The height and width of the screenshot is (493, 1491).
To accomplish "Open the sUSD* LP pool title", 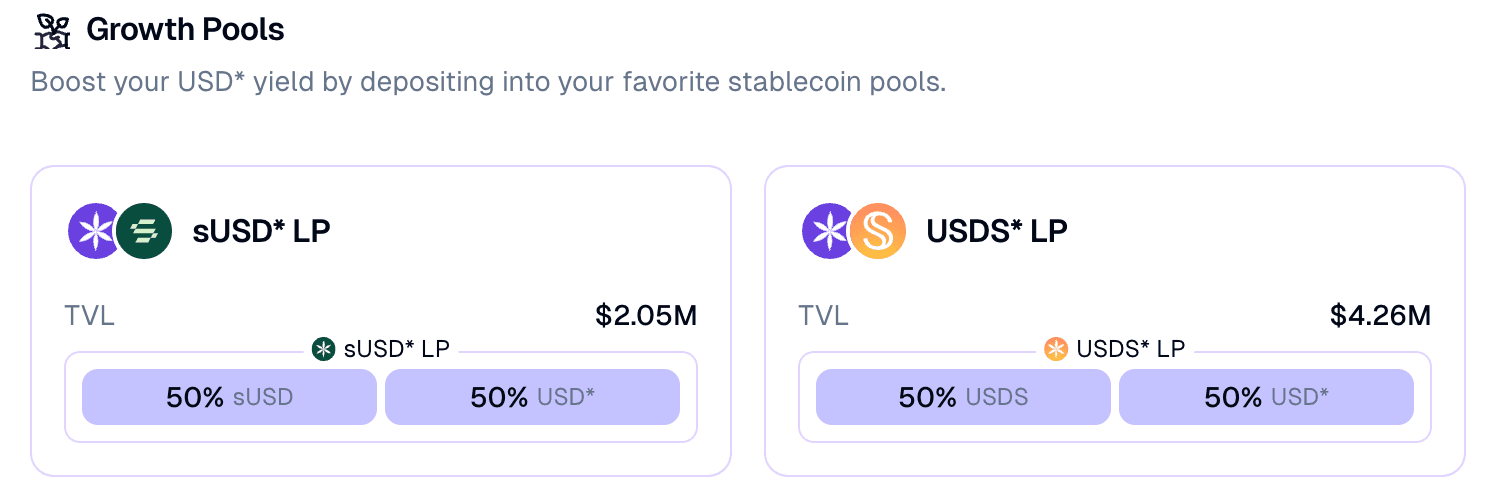I will pyautogui.click(x=261, y=232).
